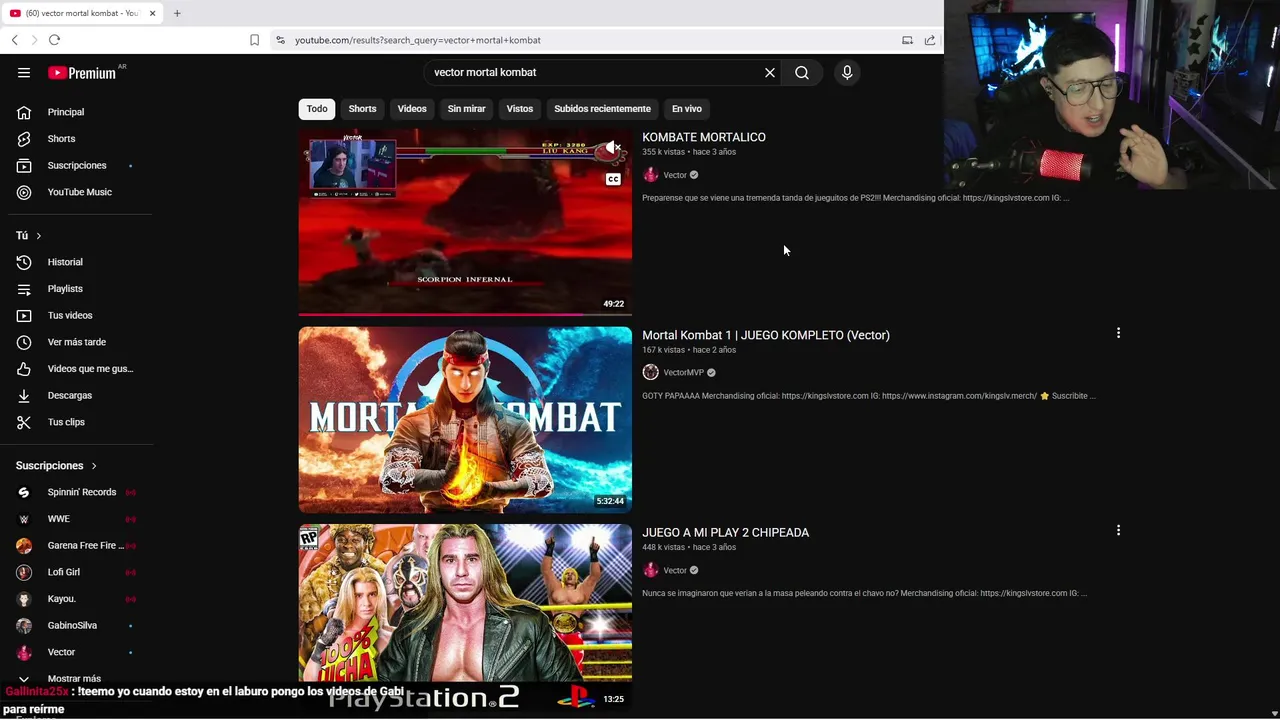The height and width of the screenshot is (720, 1280).
Task: Select the Subidos recientemente filter chip
Action: (602, 108)
